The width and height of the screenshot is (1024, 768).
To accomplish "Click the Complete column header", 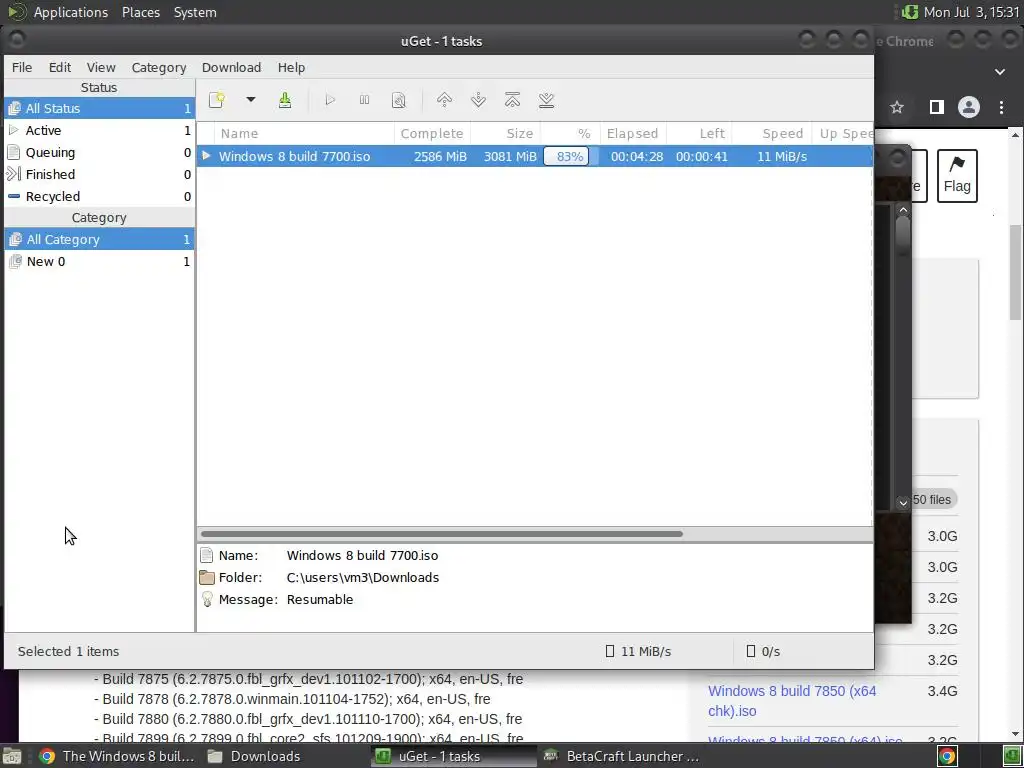I will click(x=432, y=133).
